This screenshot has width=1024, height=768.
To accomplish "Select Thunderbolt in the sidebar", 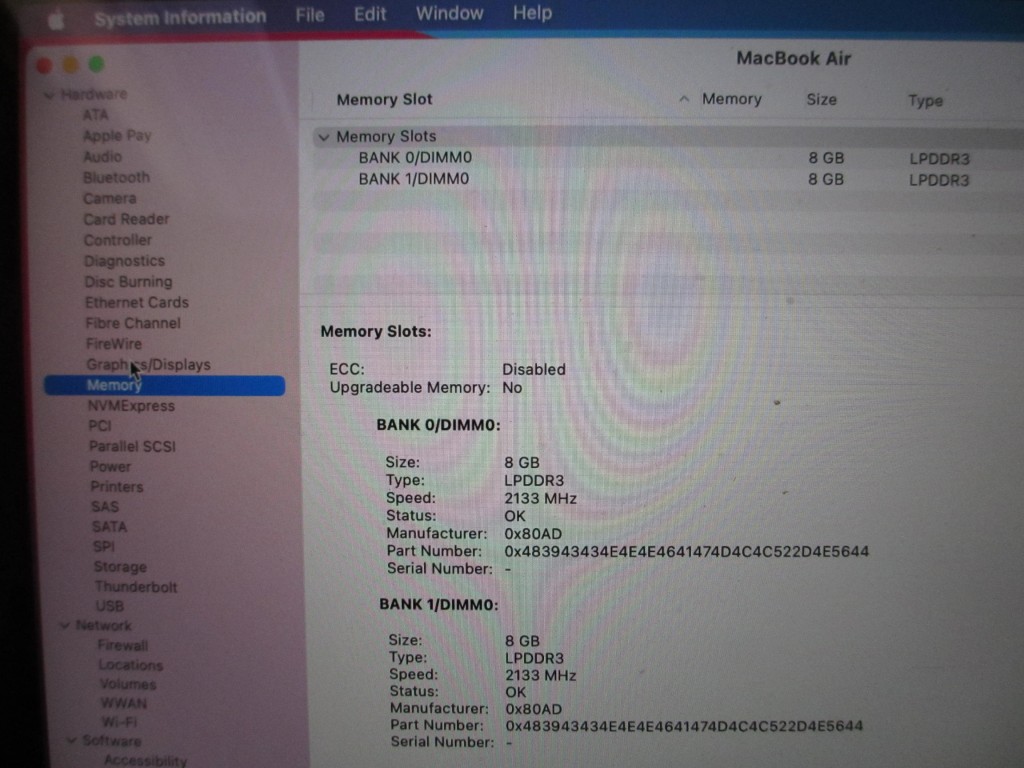I will pos(136,587).
